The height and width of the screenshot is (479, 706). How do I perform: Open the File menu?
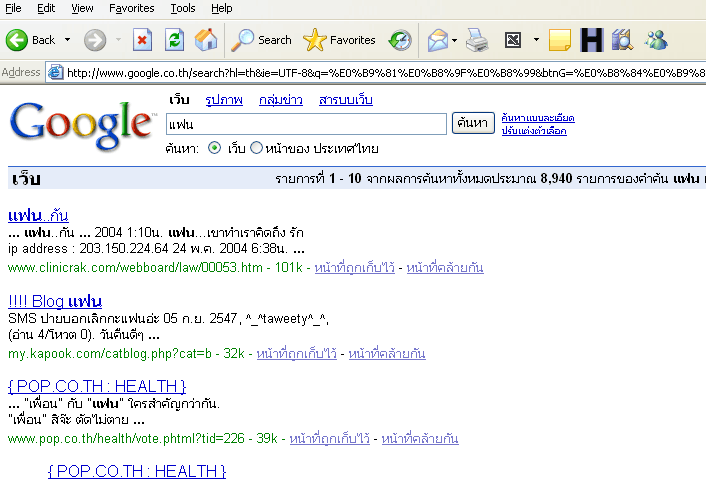click(13, 8)
